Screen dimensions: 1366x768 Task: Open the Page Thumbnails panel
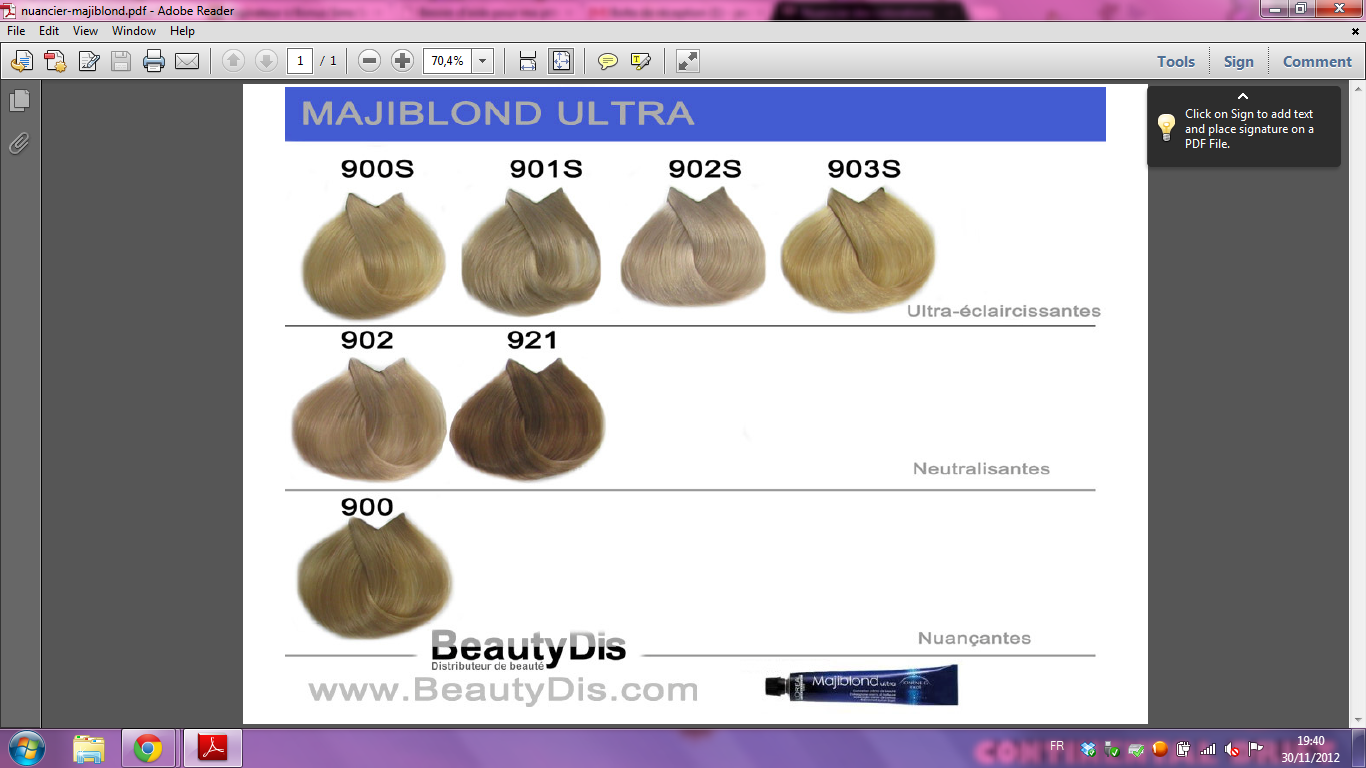[x=19, y=101]
